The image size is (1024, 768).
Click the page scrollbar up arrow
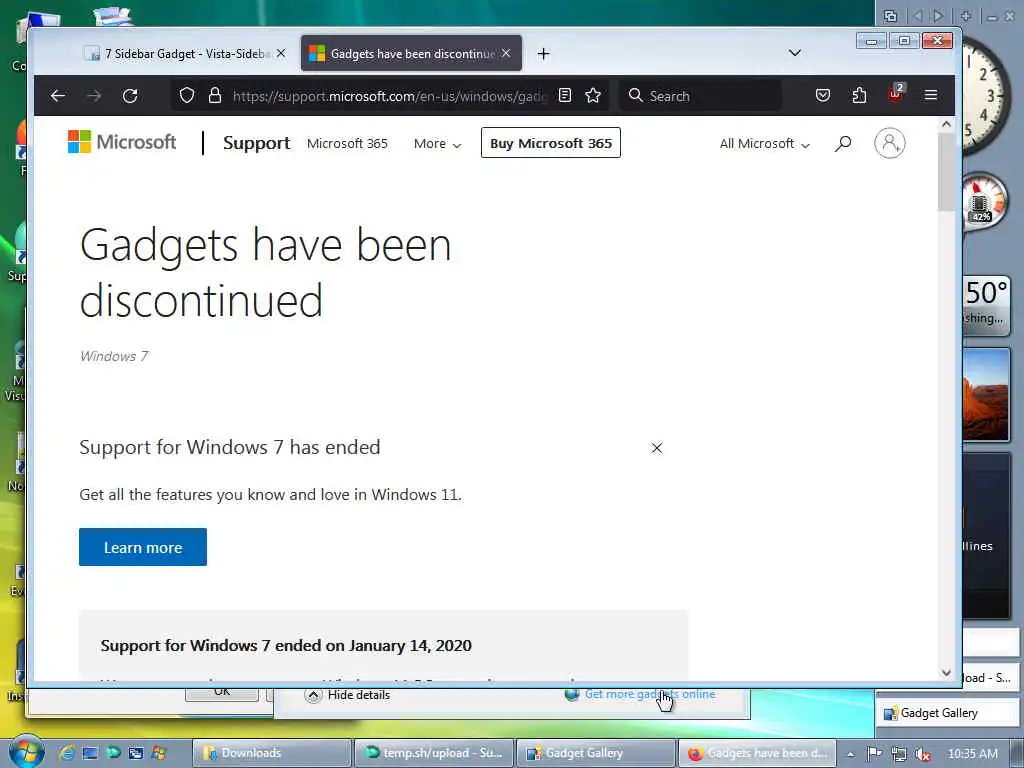(946, 123)
